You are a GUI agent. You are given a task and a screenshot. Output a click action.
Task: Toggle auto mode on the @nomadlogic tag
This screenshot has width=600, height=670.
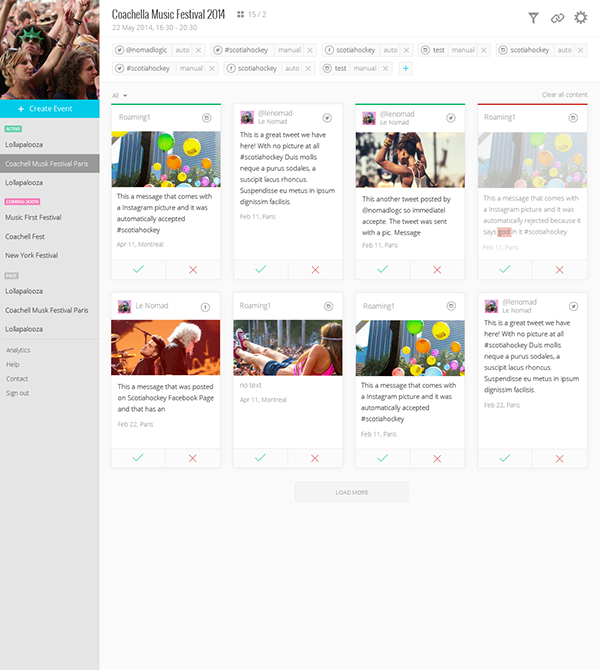[182, 50]
